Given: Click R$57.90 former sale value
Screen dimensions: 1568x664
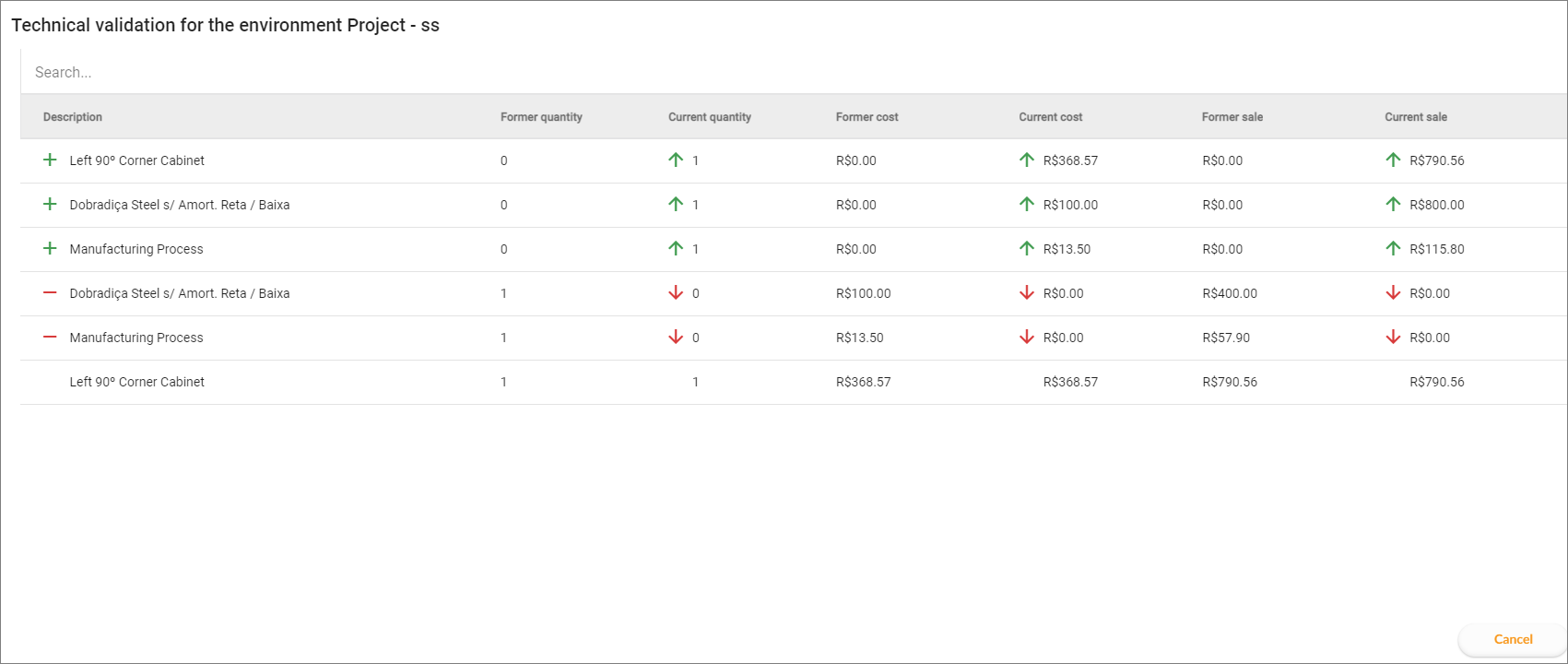Looking at the screenshot, I should click(1226, 338).
